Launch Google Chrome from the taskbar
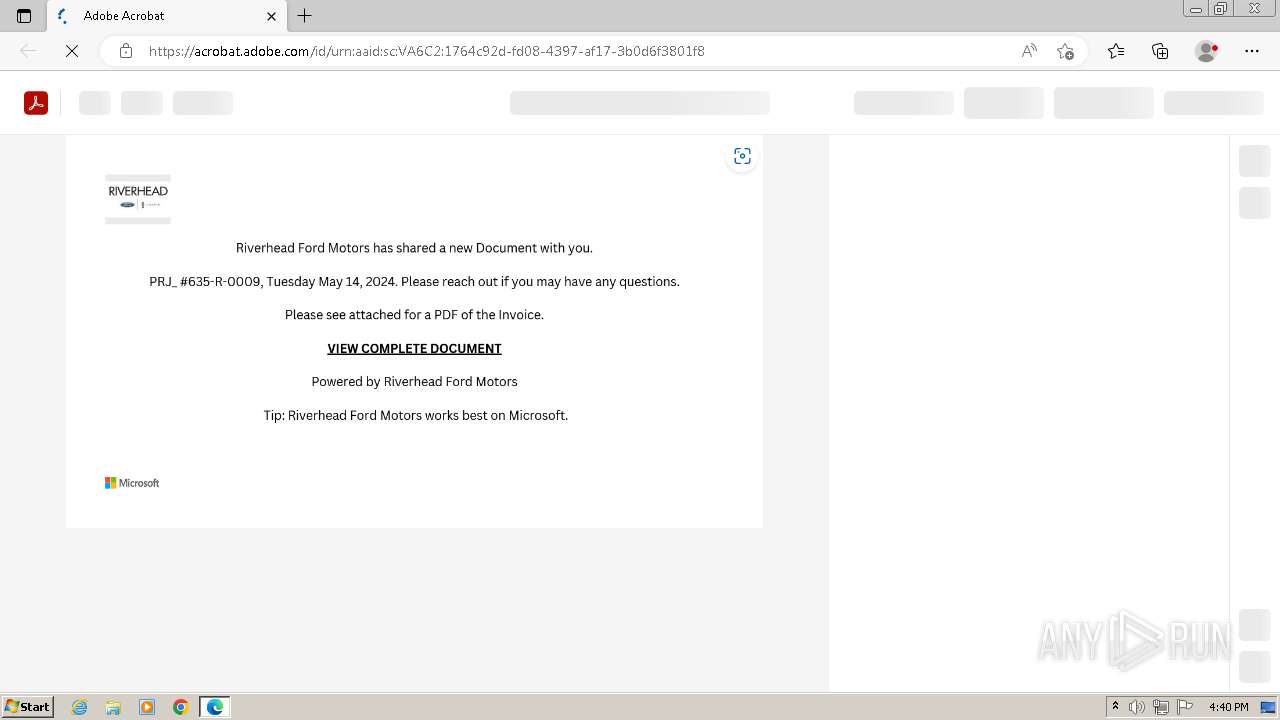The height and width of the screenshot is (720, 1280). point(181,707)
